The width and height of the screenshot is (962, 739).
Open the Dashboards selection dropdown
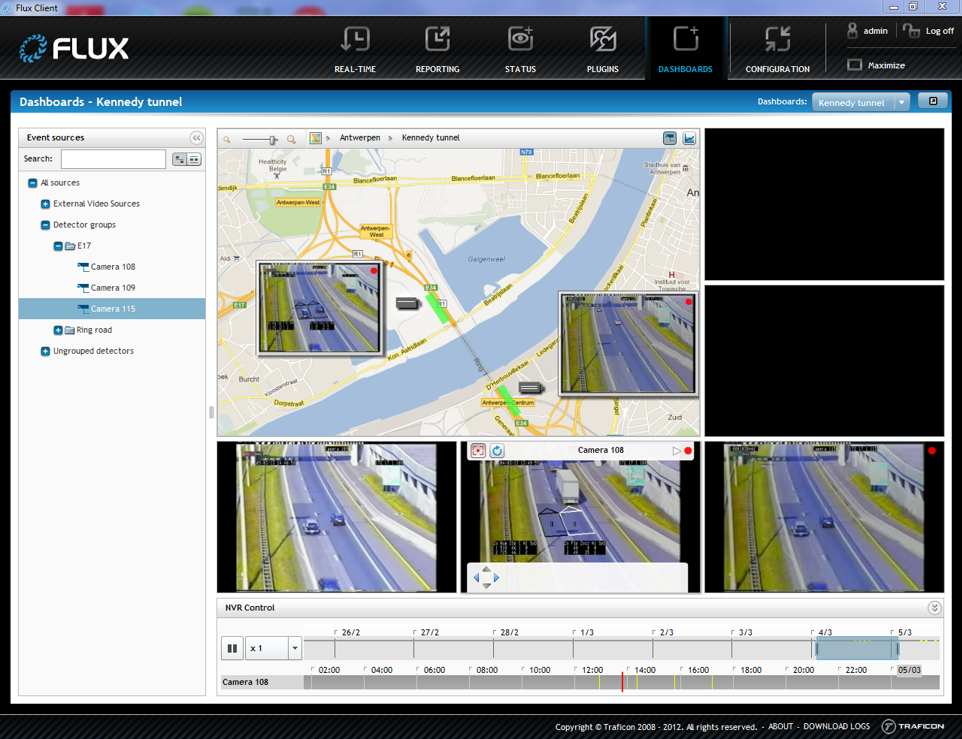(x=901, y=102)
